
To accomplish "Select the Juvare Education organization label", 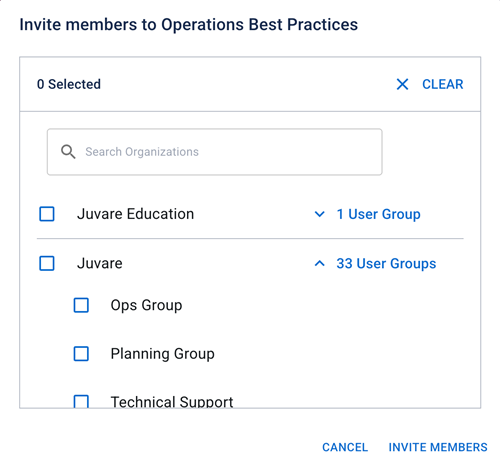I will (135, 214).
